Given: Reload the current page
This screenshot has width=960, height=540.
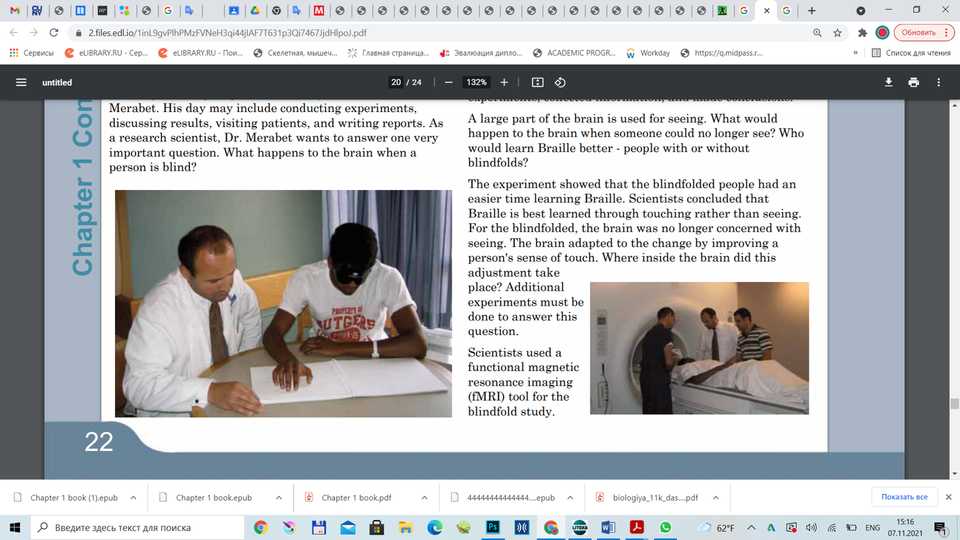Looking at the screenshot, I should click(54, 32).
